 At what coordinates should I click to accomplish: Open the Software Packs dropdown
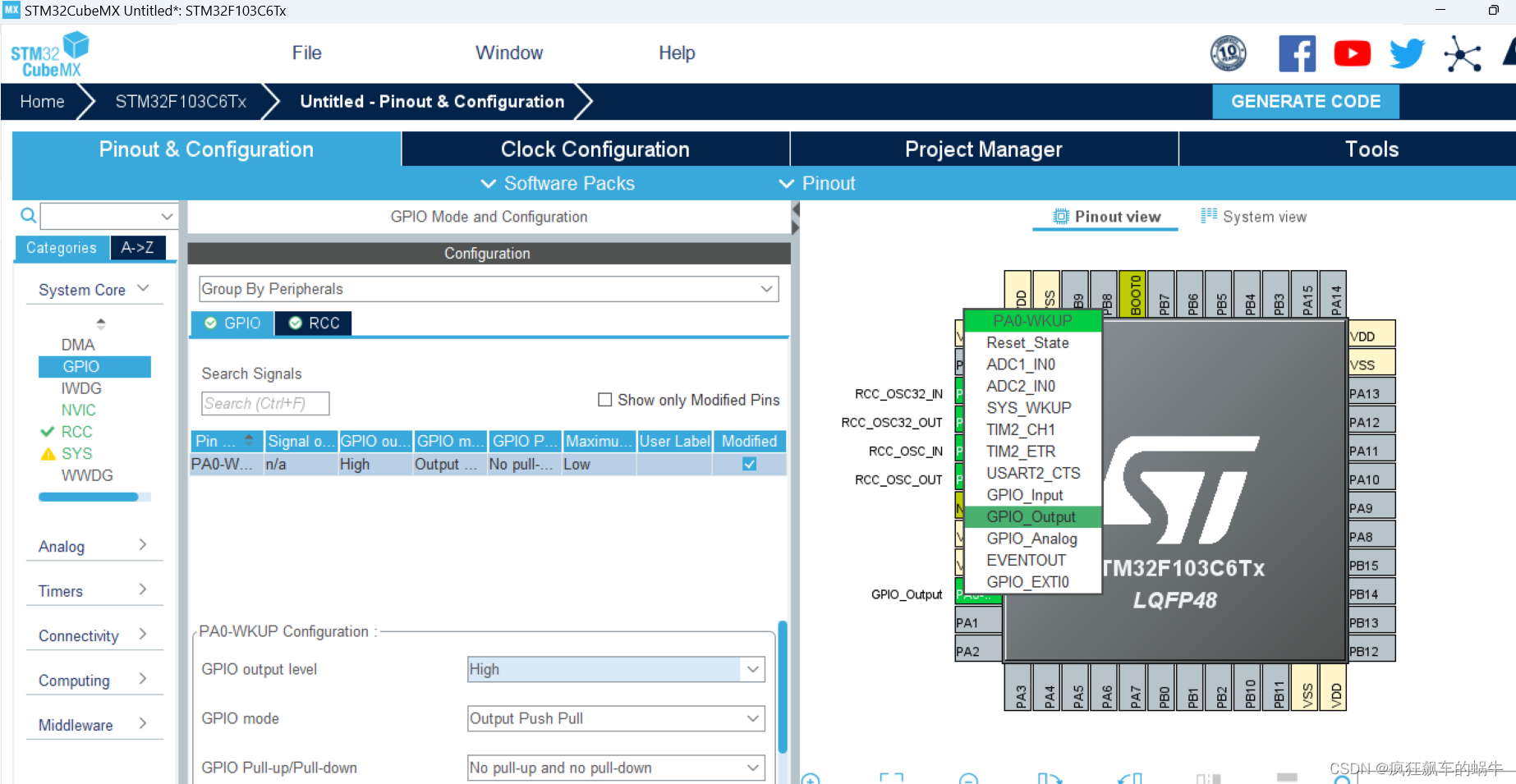(x=558, y=183)
